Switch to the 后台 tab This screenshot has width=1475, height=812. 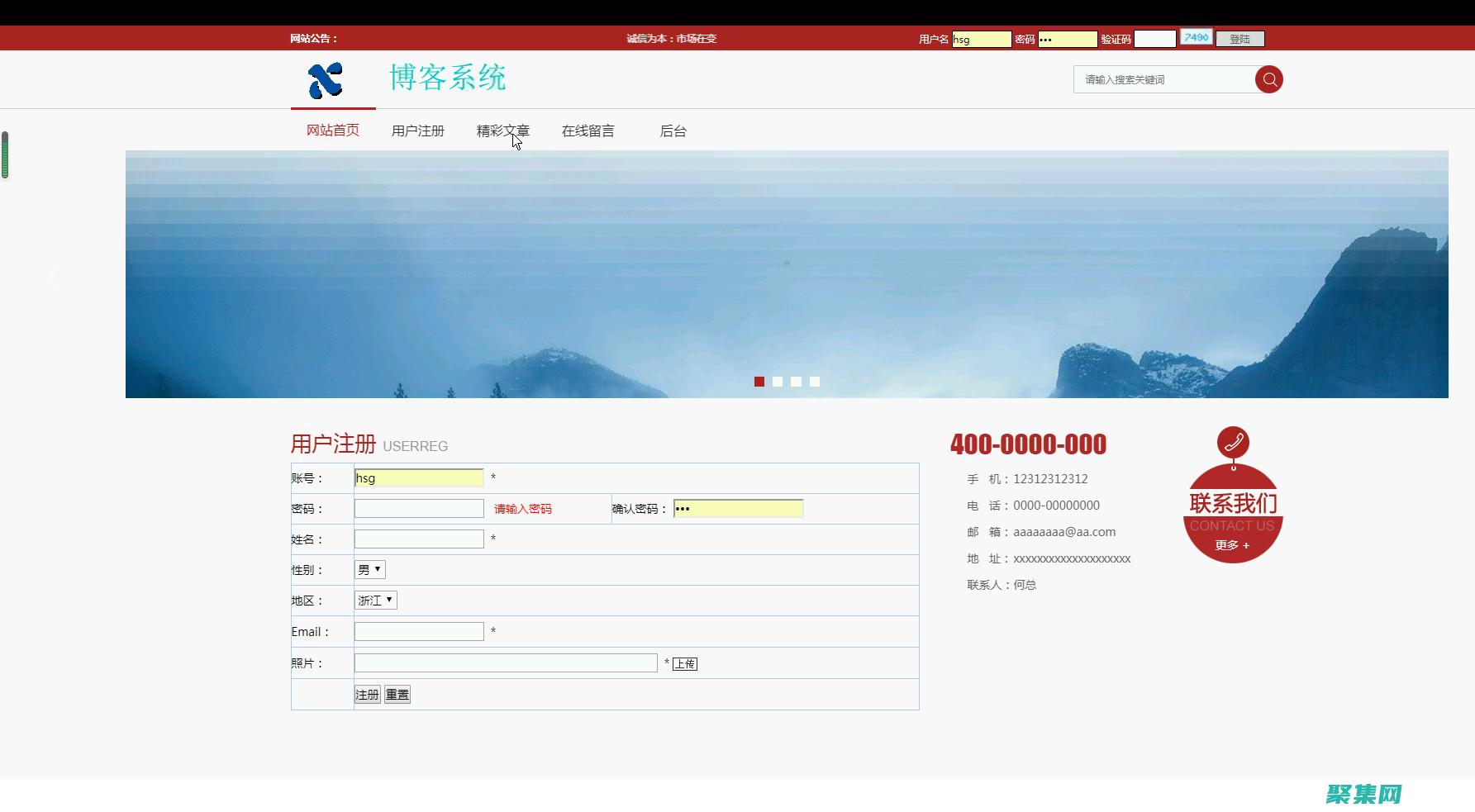coord(673,130)
